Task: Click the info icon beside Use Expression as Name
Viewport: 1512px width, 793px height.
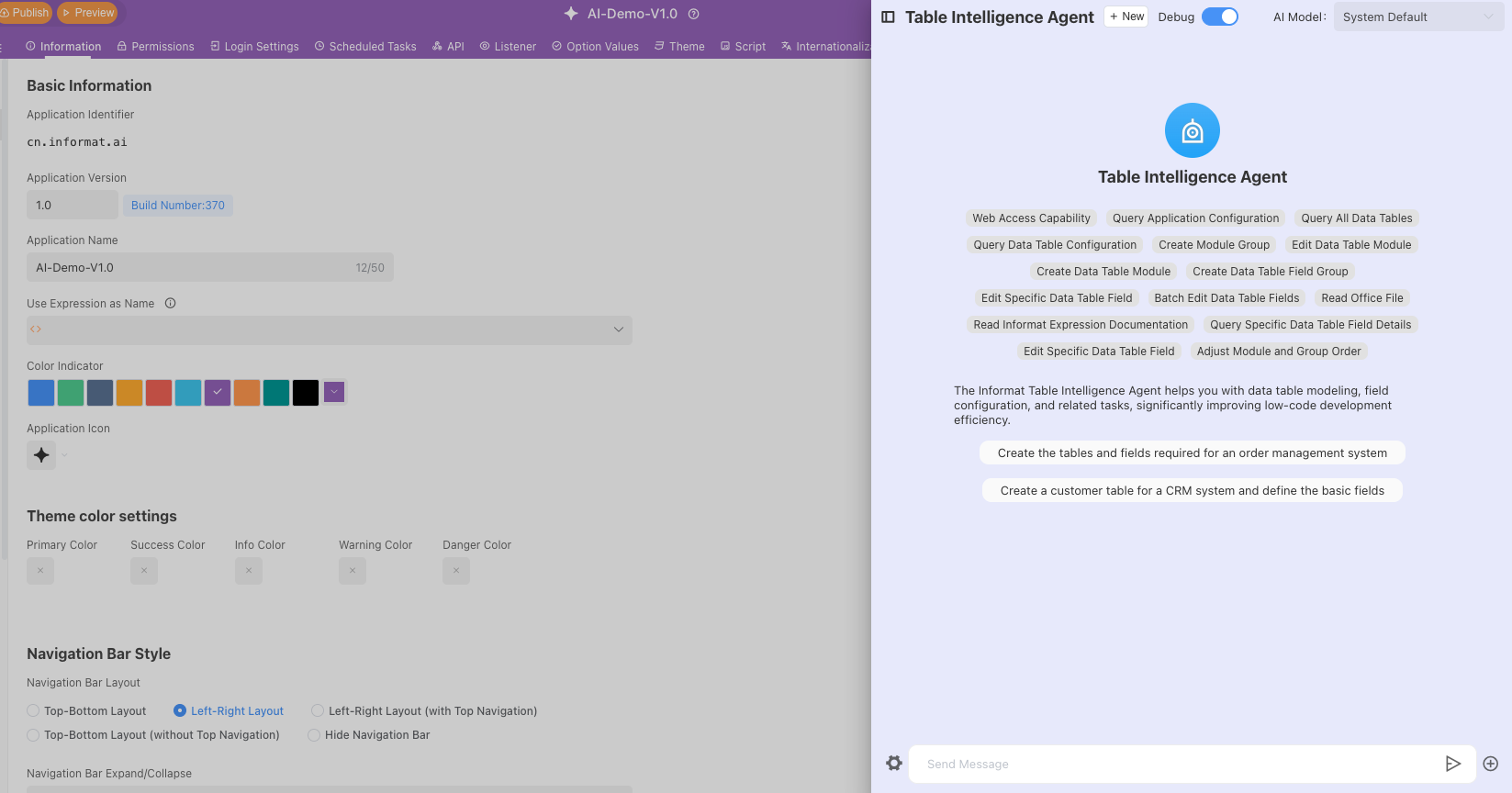Action: pyautogui.click(x=170, y=303)
